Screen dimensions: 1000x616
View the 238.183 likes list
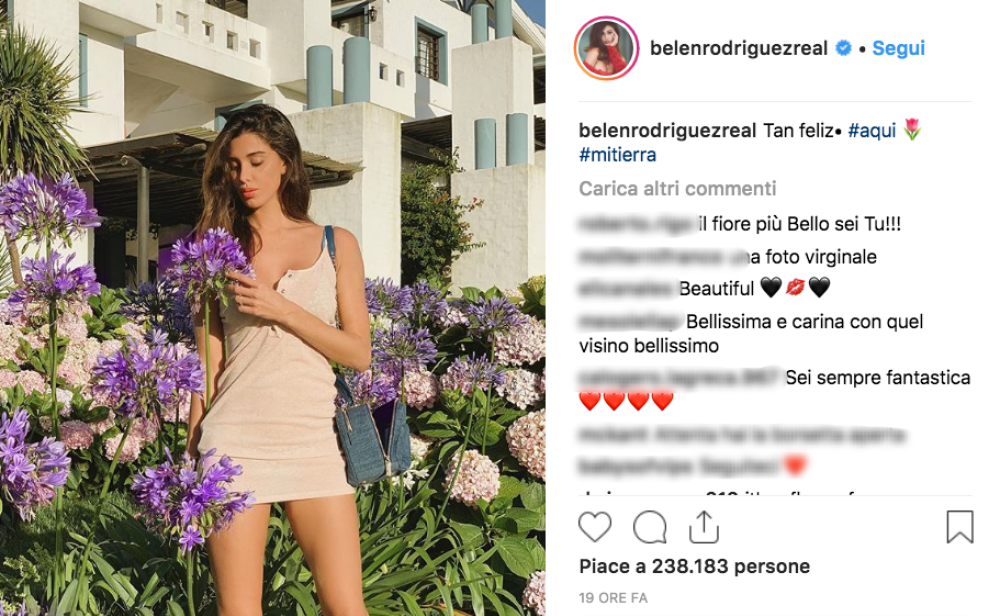tap(695, 566)
